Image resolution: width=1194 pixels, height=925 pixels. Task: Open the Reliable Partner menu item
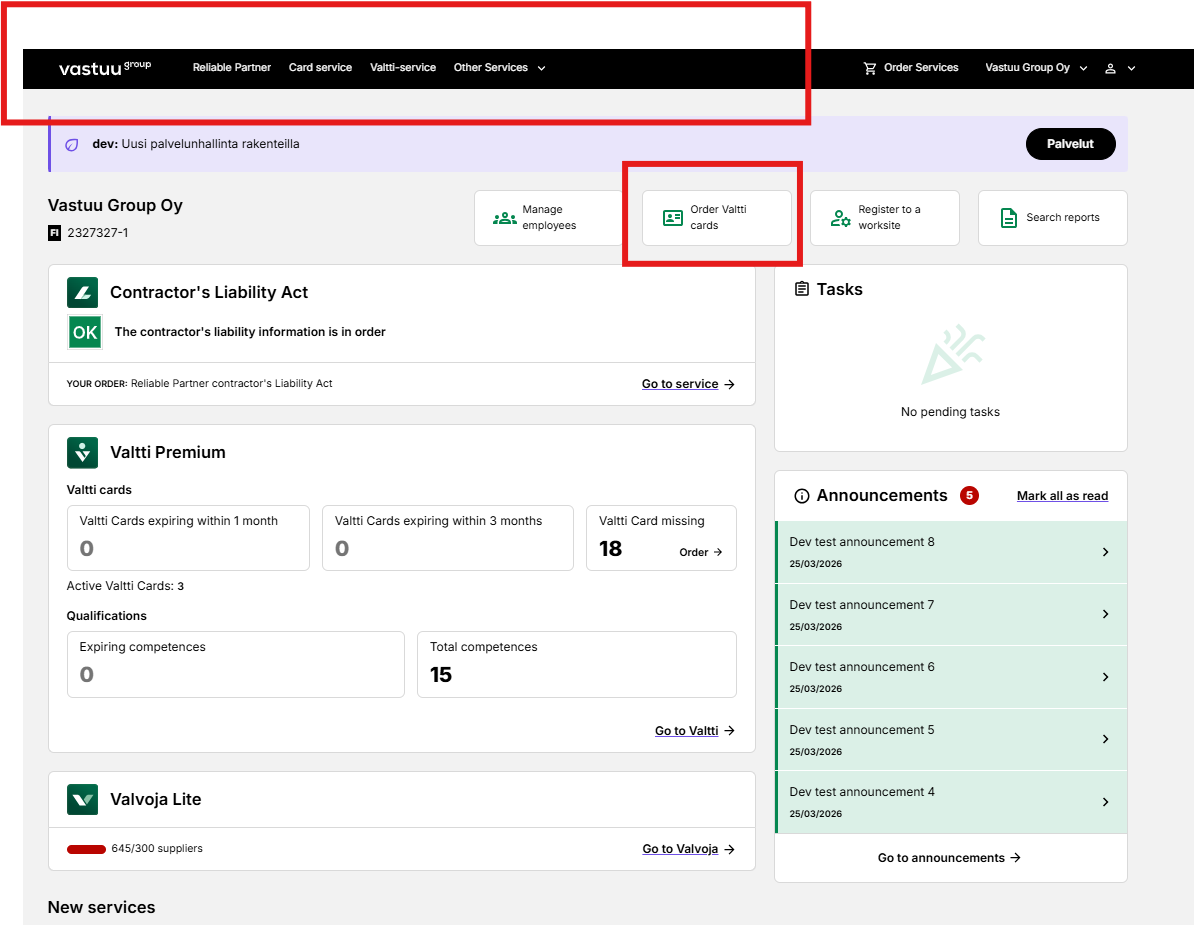point(231,68)
